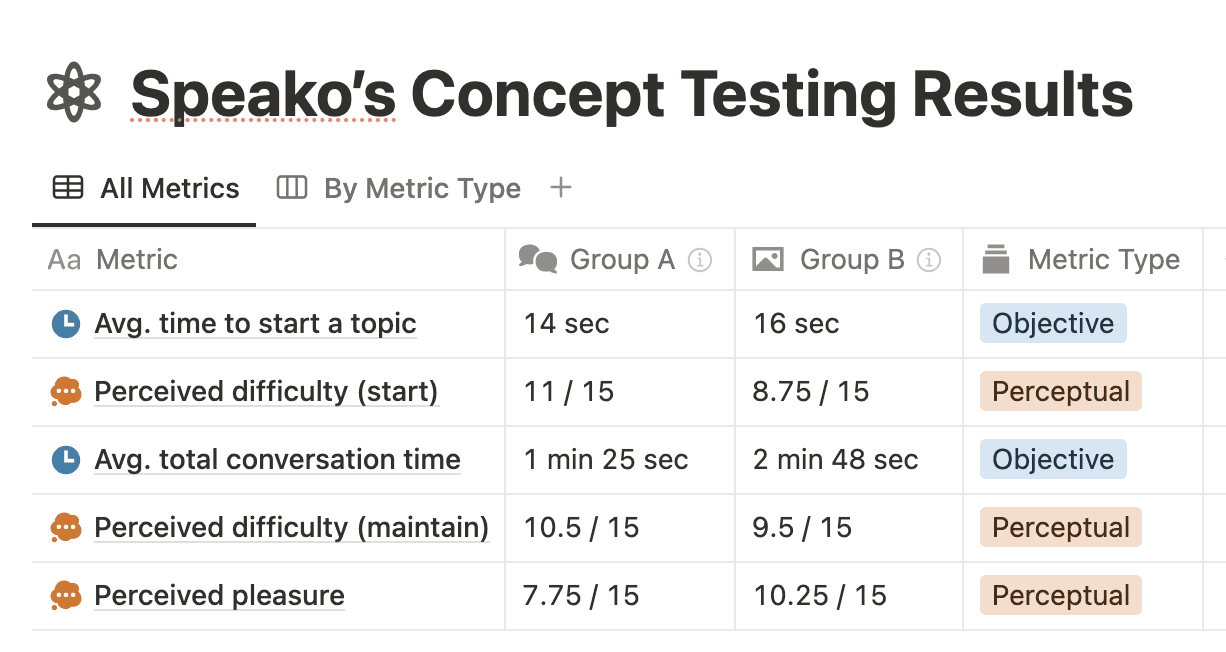Image resolution: width=1226 pixels, height=652 pixels.
Task: Open Avg. time to start a topic page
Action: 255,324
